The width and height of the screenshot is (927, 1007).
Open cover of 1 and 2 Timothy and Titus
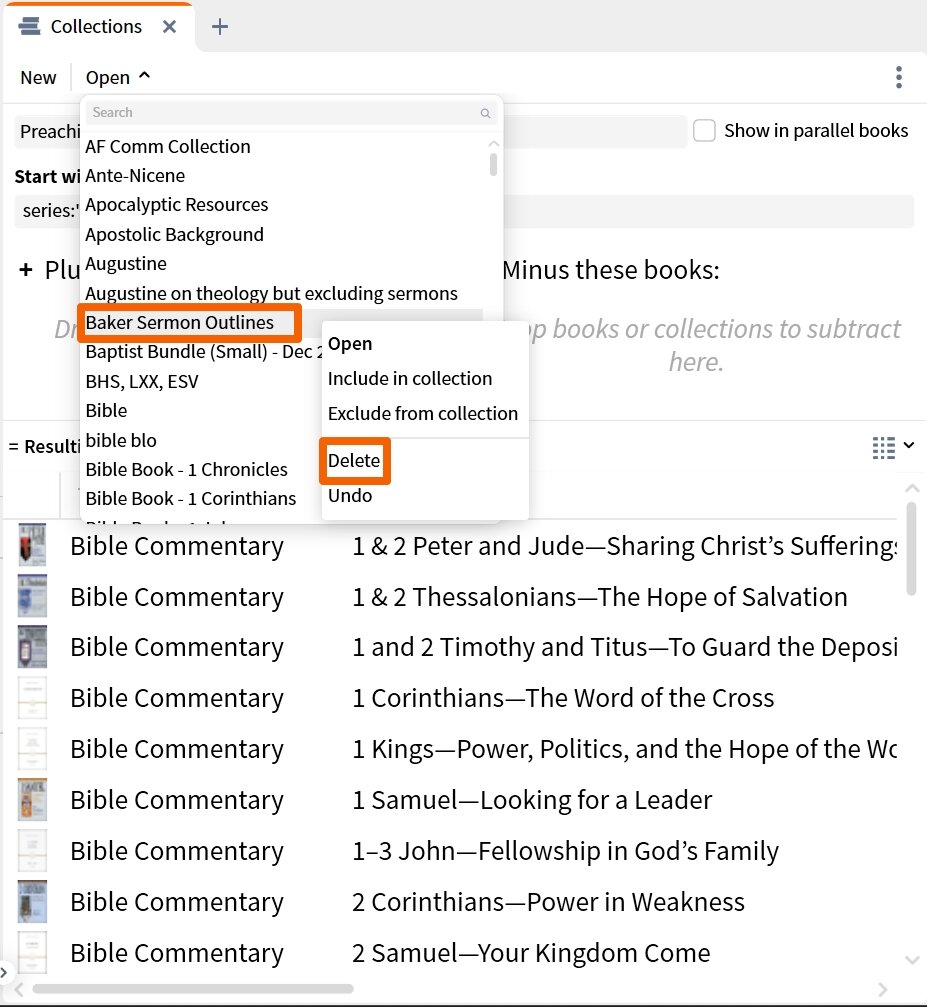(x=32, y=647)
